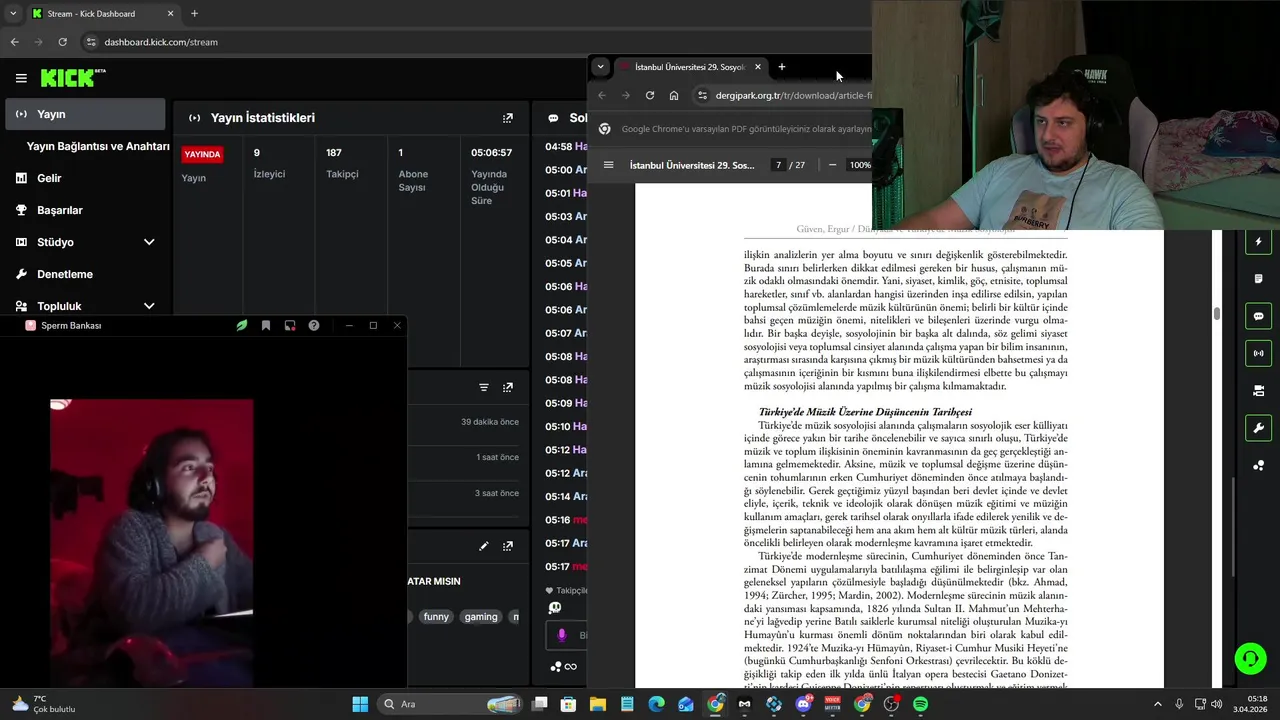
Task: Reload the Kick dashboard page
Action: pos(62,42)
